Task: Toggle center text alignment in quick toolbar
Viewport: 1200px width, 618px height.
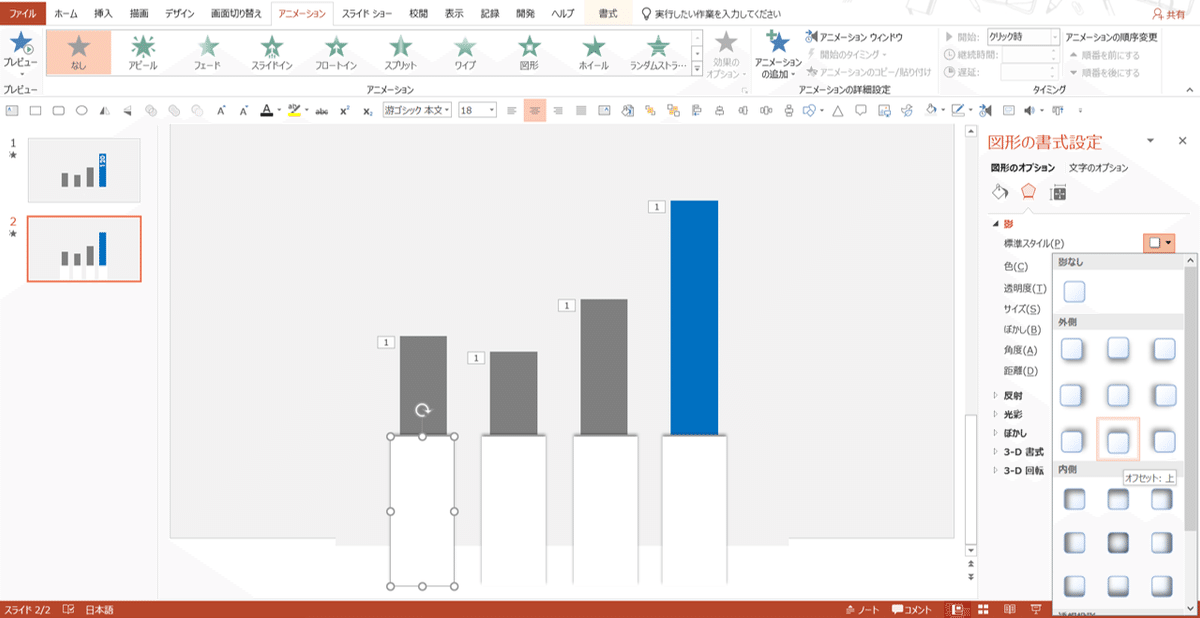Action: point(535,111)
